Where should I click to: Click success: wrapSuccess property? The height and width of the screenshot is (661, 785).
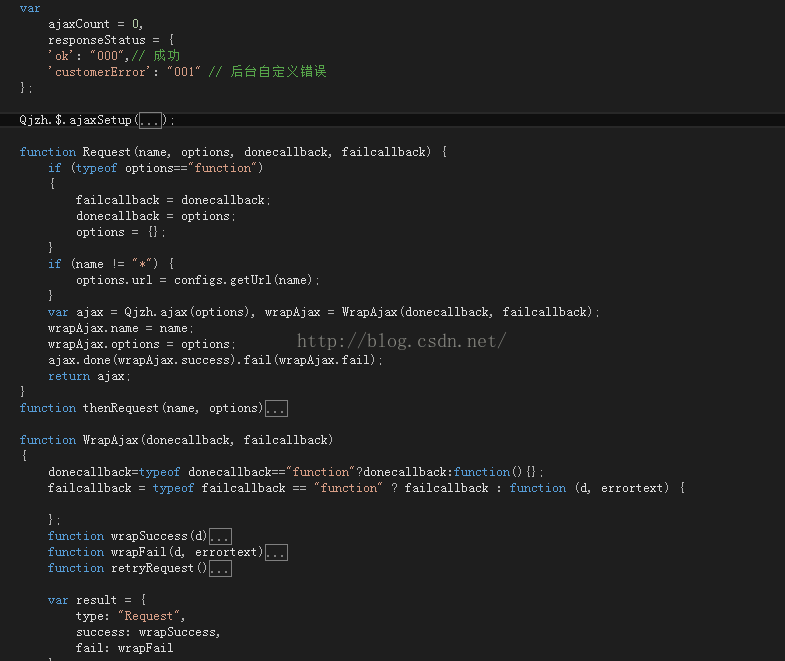click(148, 632)
